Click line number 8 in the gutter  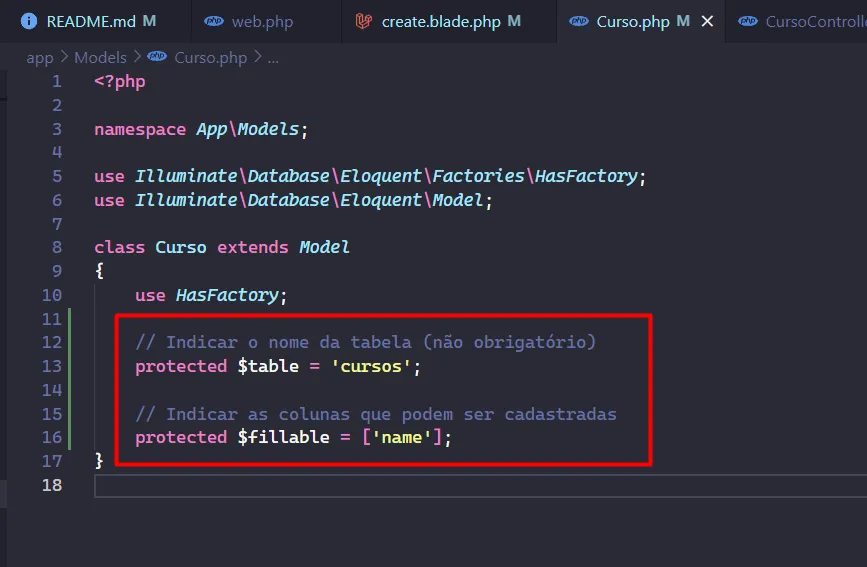point(56,247)
